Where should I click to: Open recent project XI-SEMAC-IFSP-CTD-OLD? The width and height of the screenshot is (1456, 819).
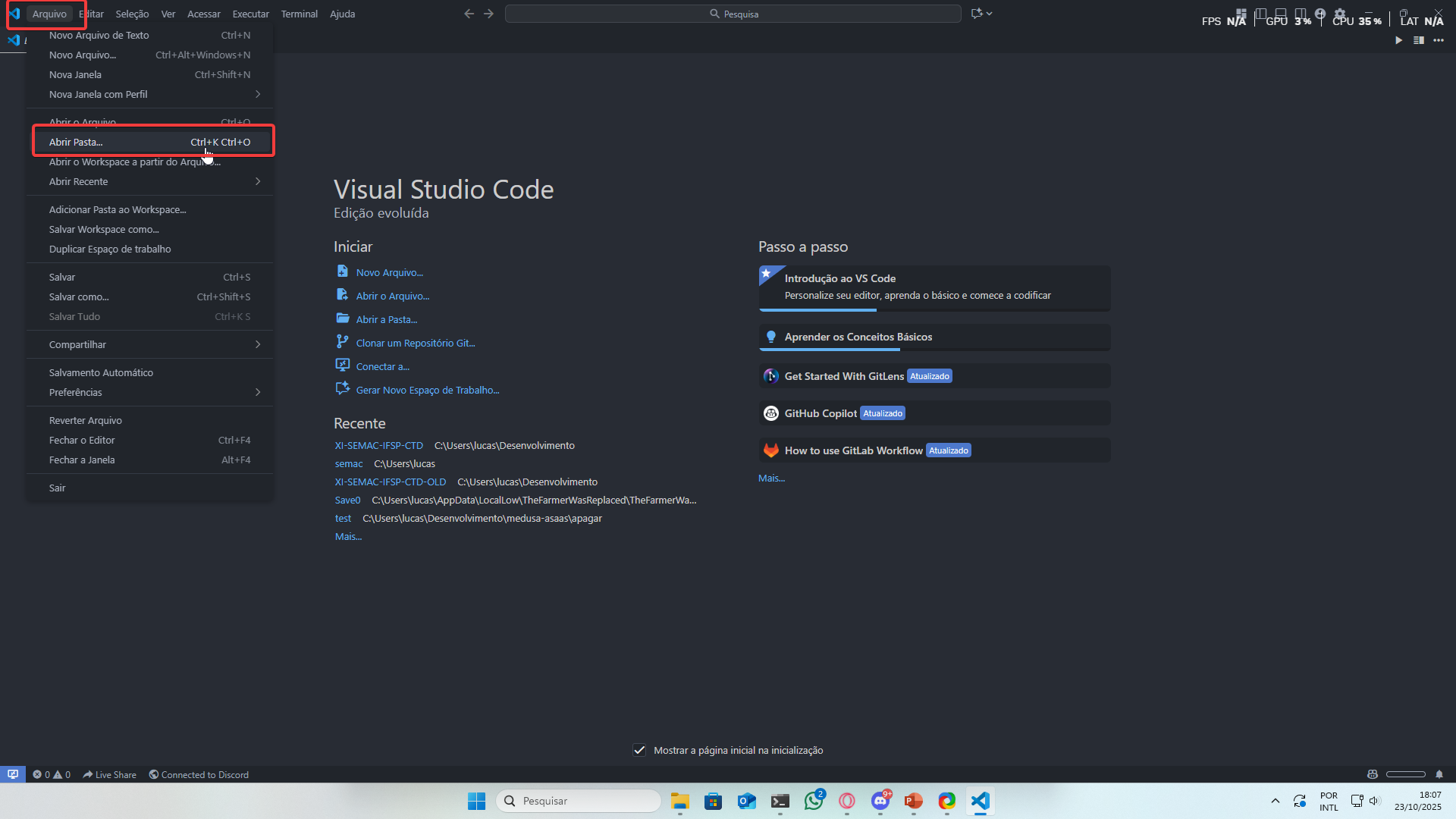tap(391, 482)
